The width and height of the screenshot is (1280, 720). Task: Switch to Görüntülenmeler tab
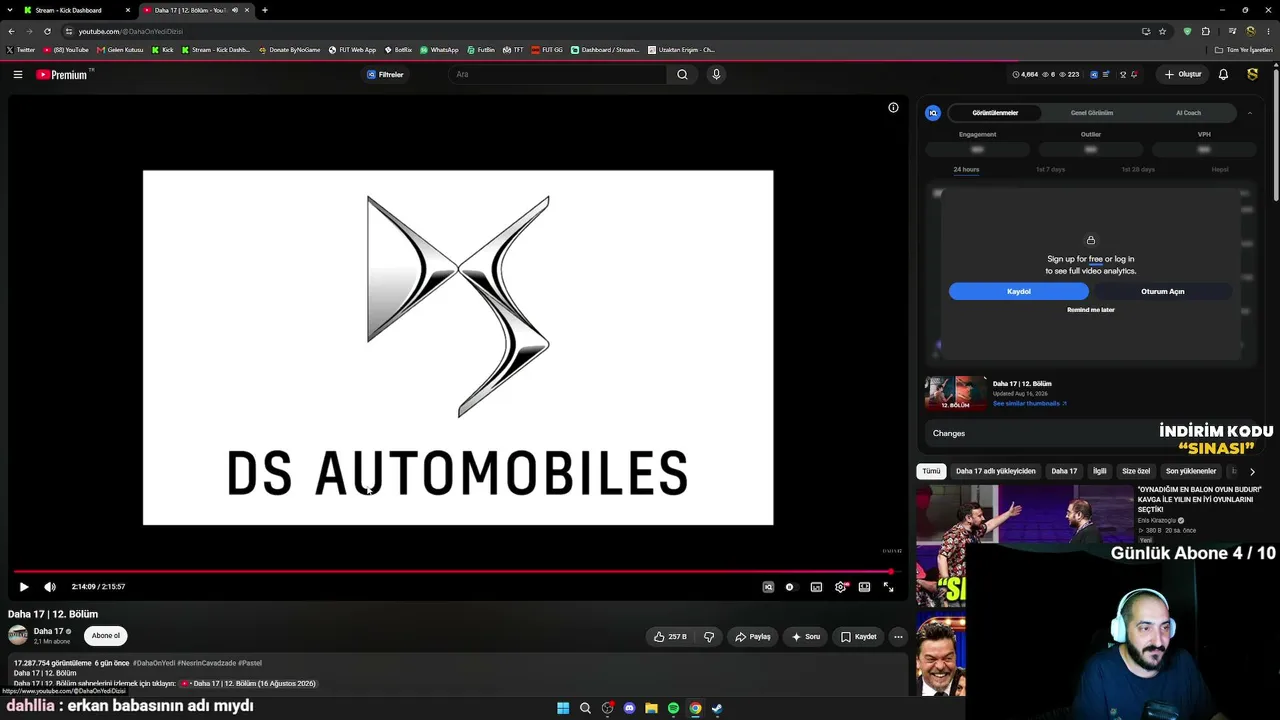995,113
